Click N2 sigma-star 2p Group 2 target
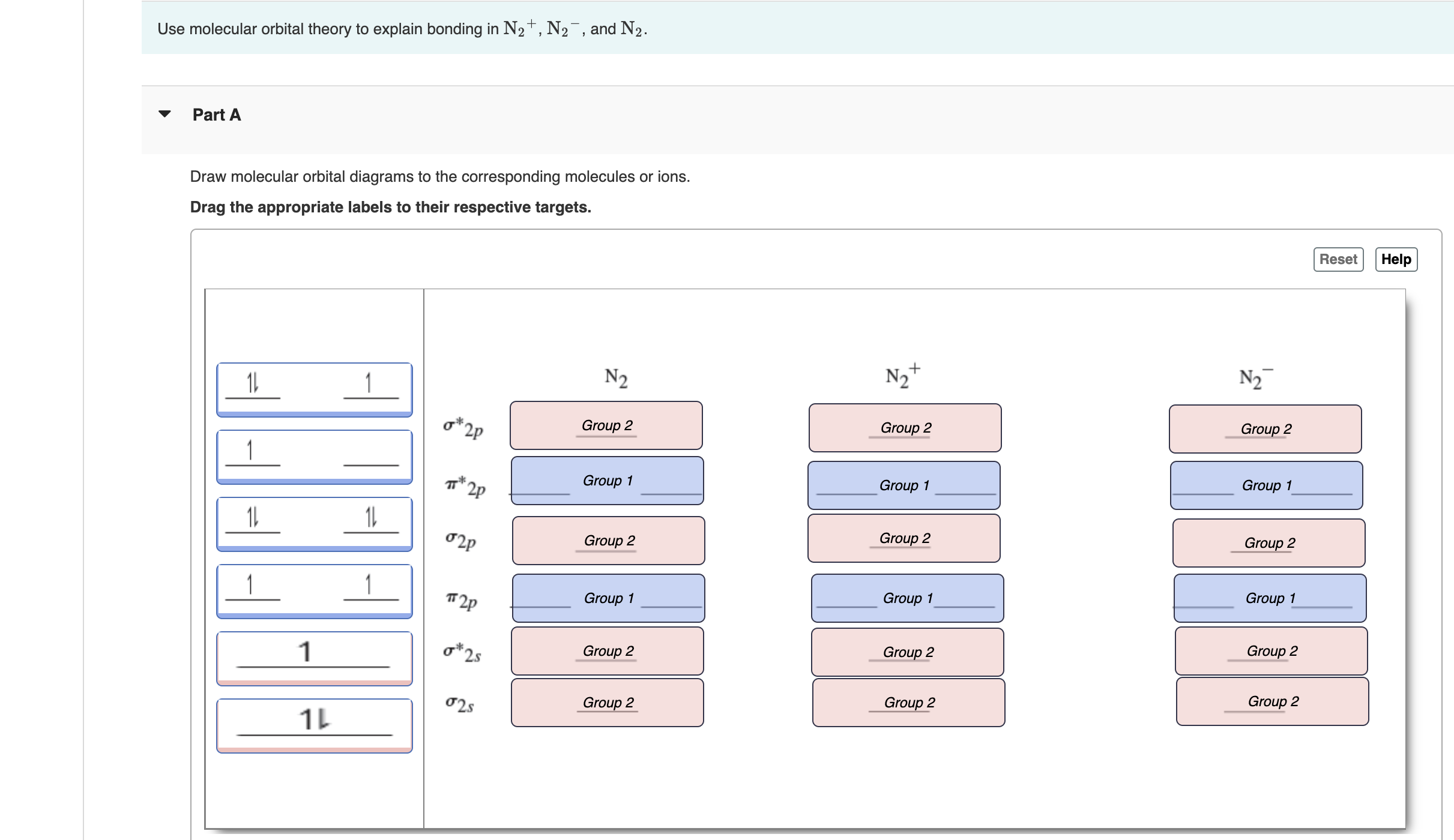 tap(606, 425)
